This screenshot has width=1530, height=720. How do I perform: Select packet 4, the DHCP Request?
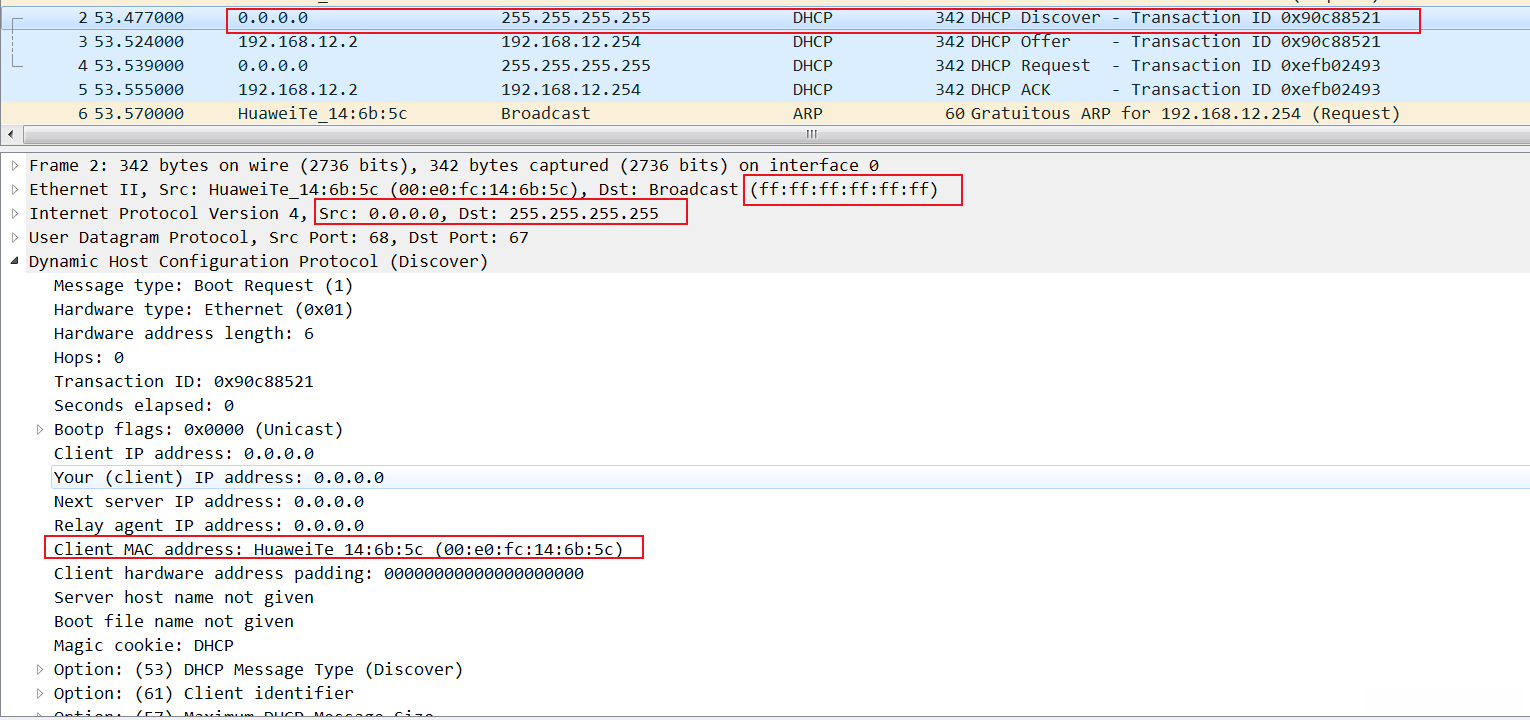(x=765, y=66)
